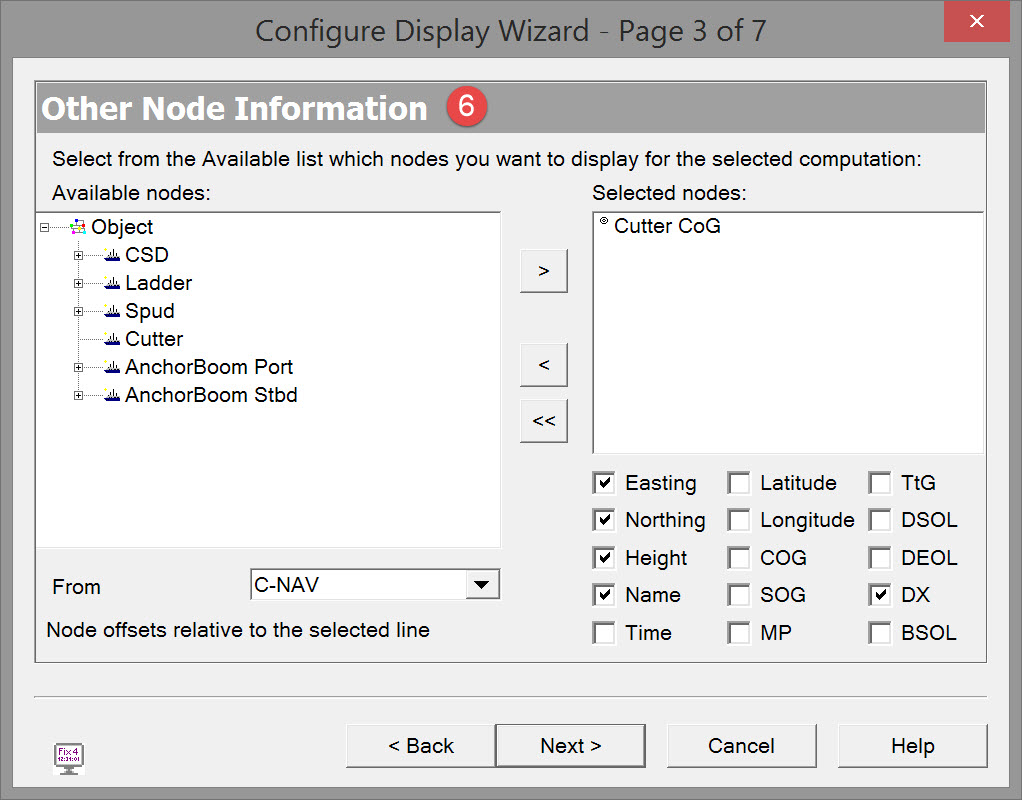Open the From C-NAV dropdown

(x=482, y=586)
